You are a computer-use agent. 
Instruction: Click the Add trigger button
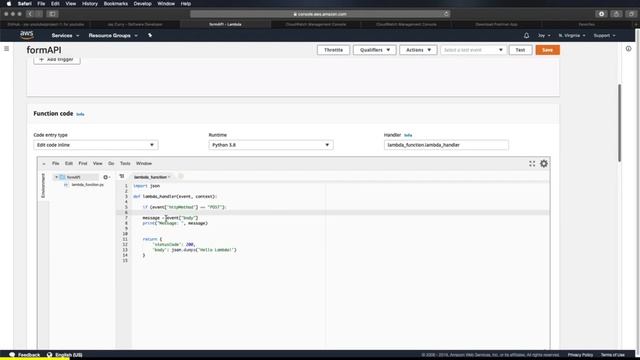[x=57, y=60]
